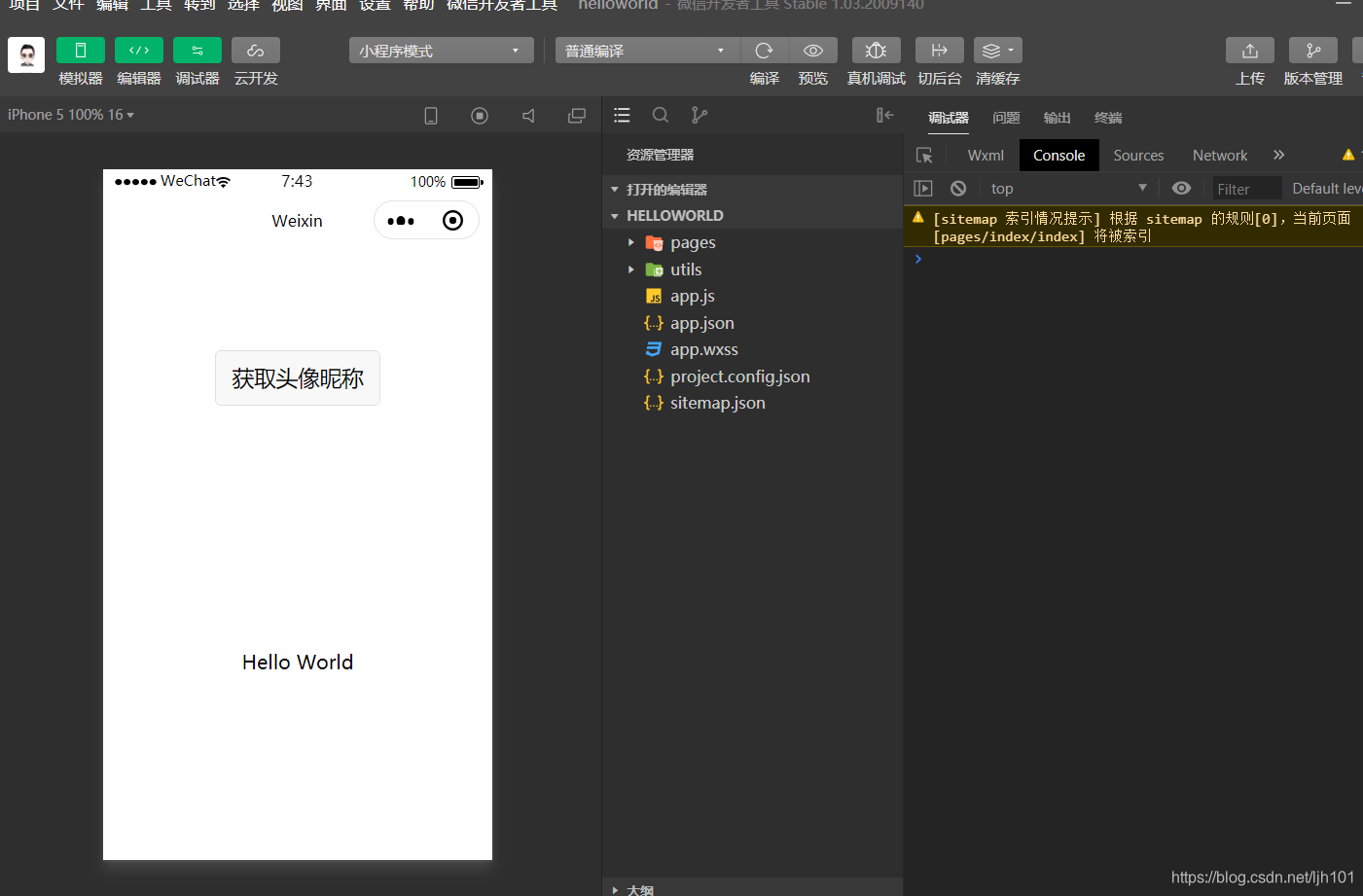The width and height of the screenshot is (1363, 896).
Task: Click the Hello World text
Action: pos(298,663)
